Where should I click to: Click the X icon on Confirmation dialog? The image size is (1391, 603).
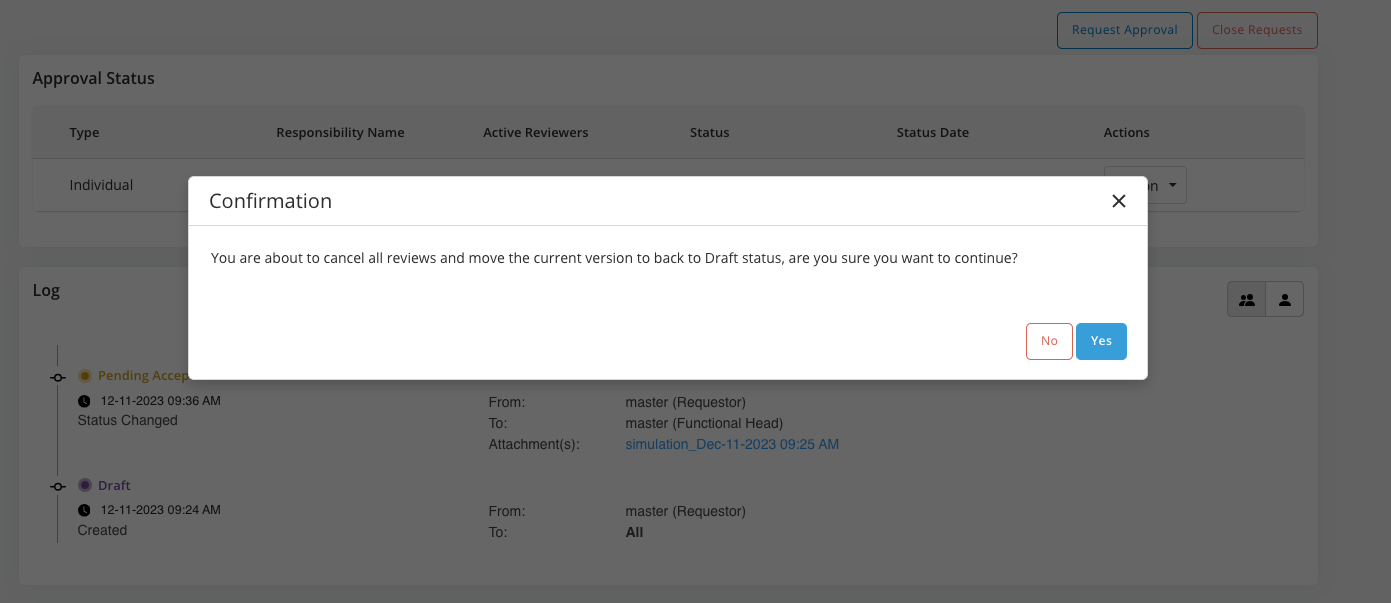tap(1119, 201)
